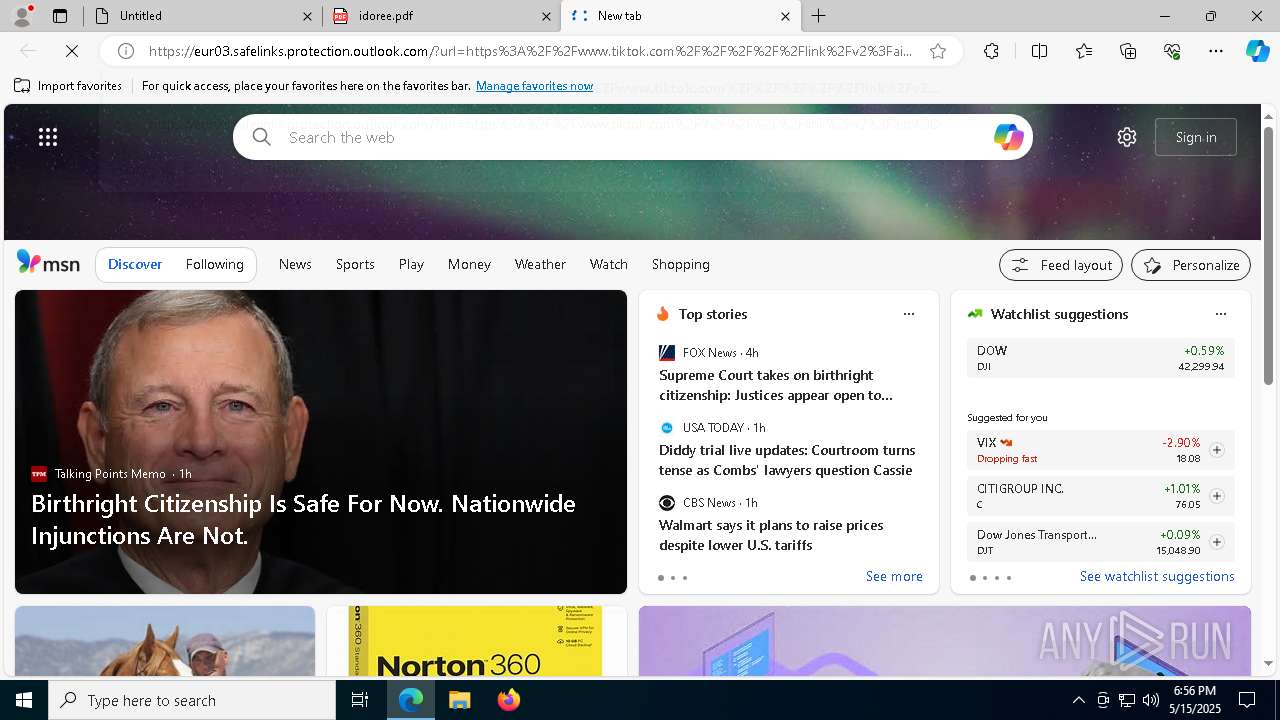Screen dimensions: 1280x720
Task: Open the Money section
Action: [469, 264]
